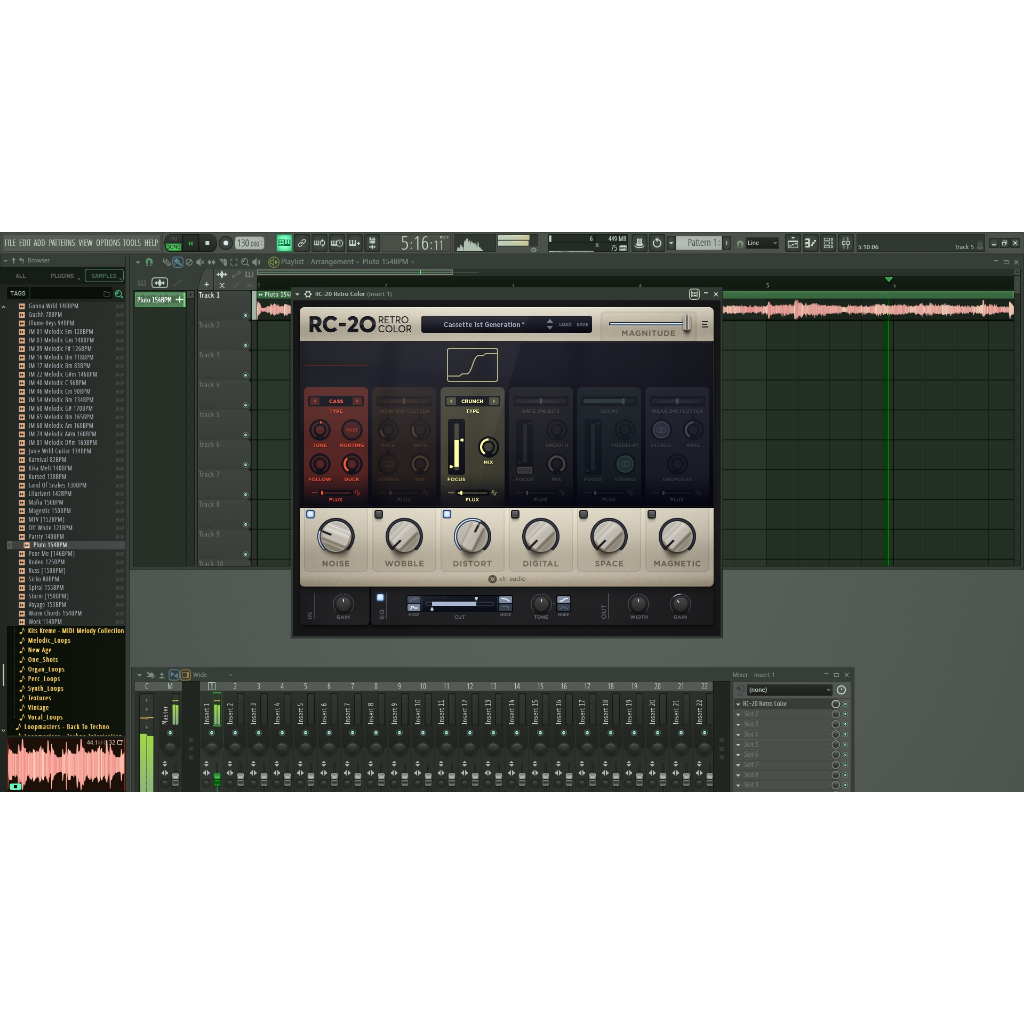Screen dimensions: 1024x1024
Task: Stop playback with the stop button
Action: coord(207,243)
